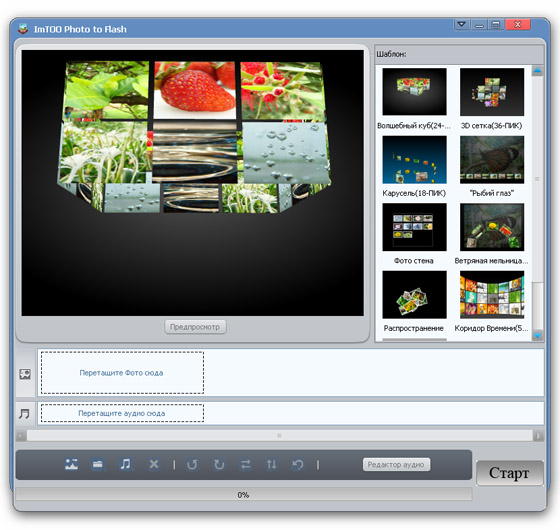Click the add audio music note icon
The height and width of the screenshot is (530, 560).
[125, 464]
